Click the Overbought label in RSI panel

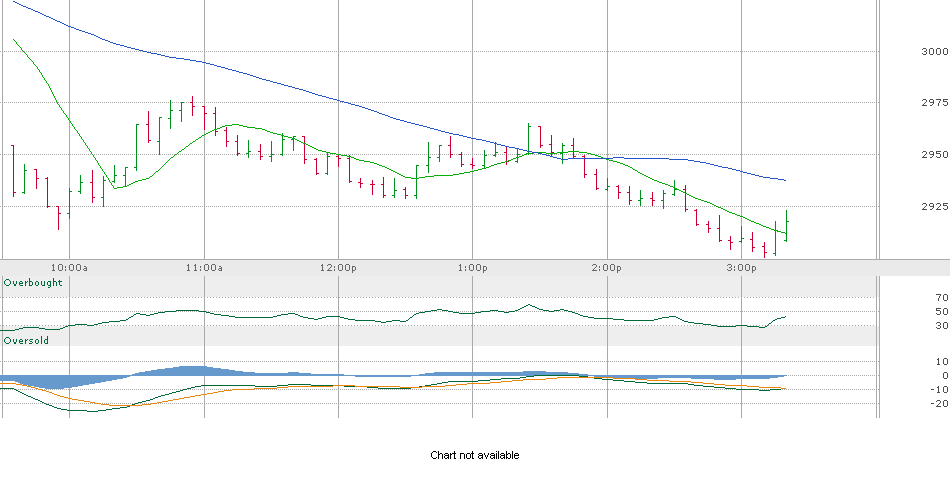pyautogui.click(x=33, y=283)
